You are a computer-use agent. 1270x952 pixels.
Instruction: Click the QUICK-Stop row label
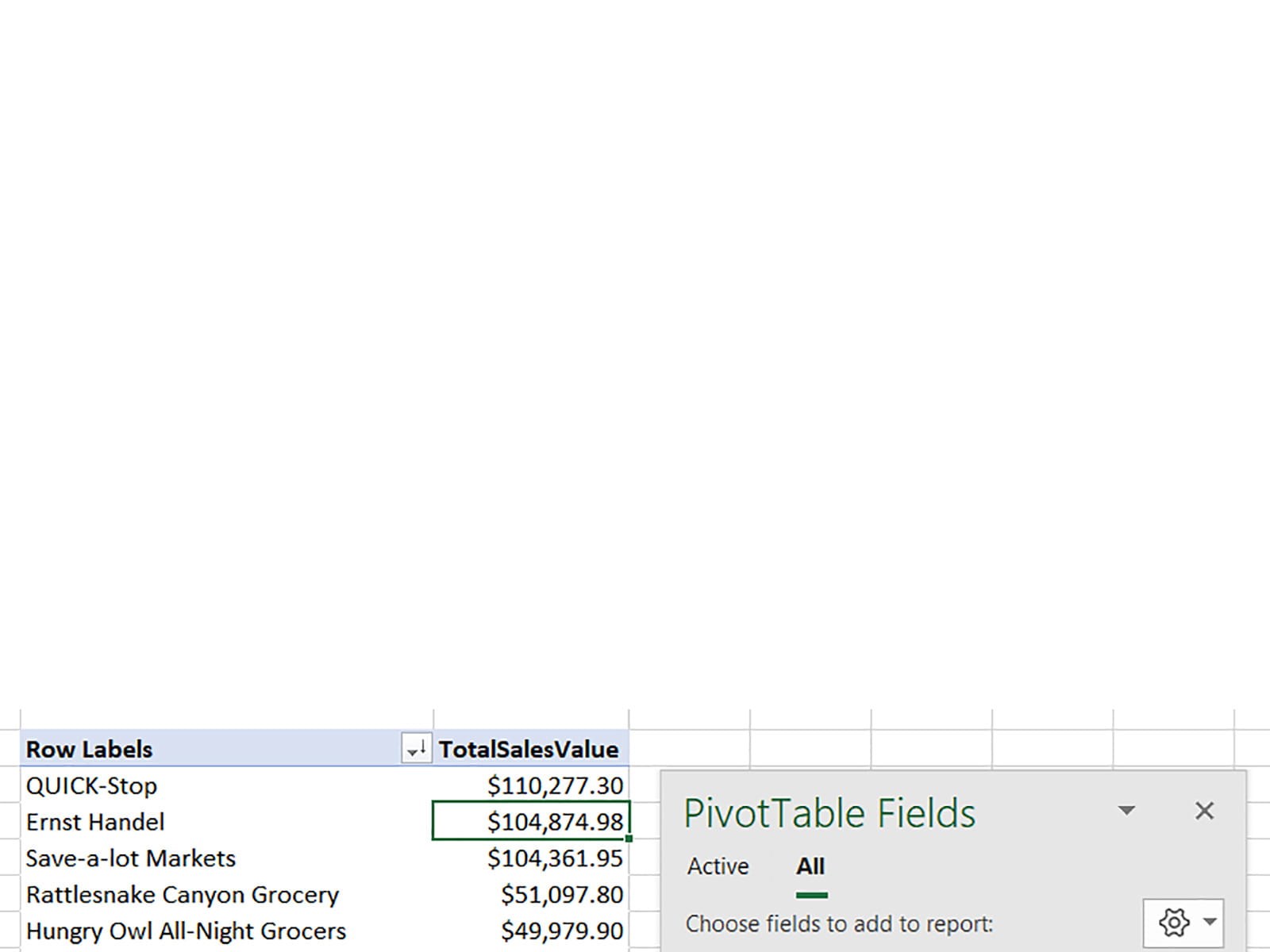click(x=91, y=785)
